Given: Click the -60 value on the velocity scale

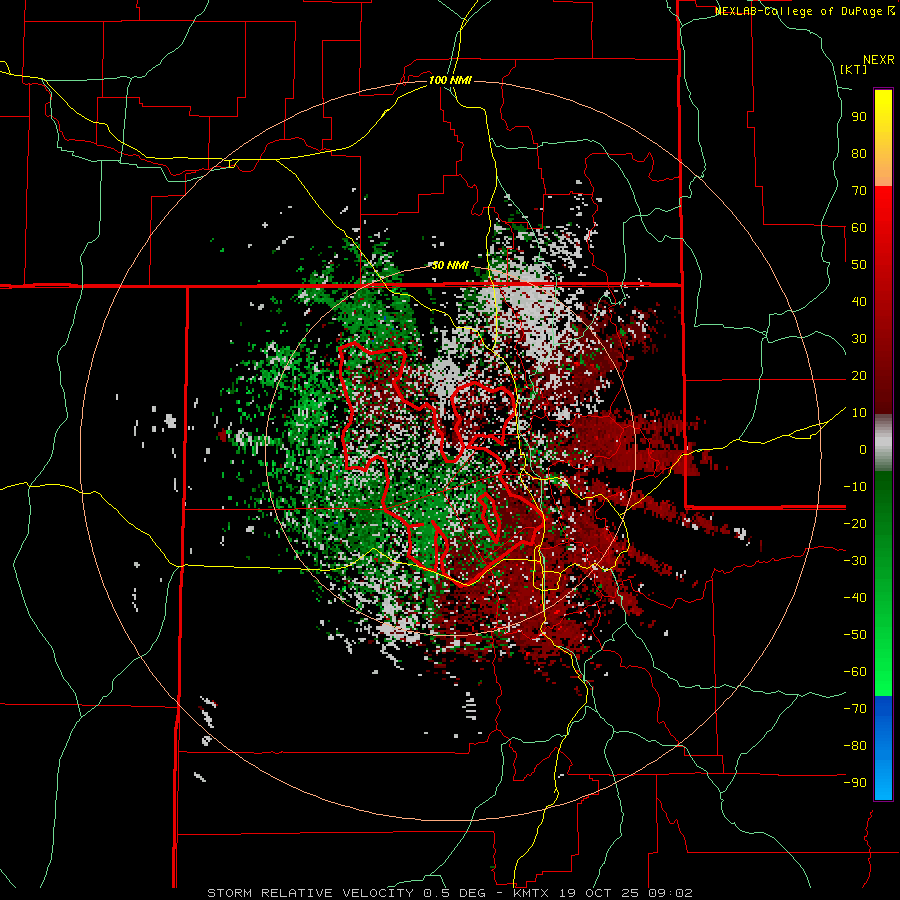Looking at the screenshot, I should 855,672.
